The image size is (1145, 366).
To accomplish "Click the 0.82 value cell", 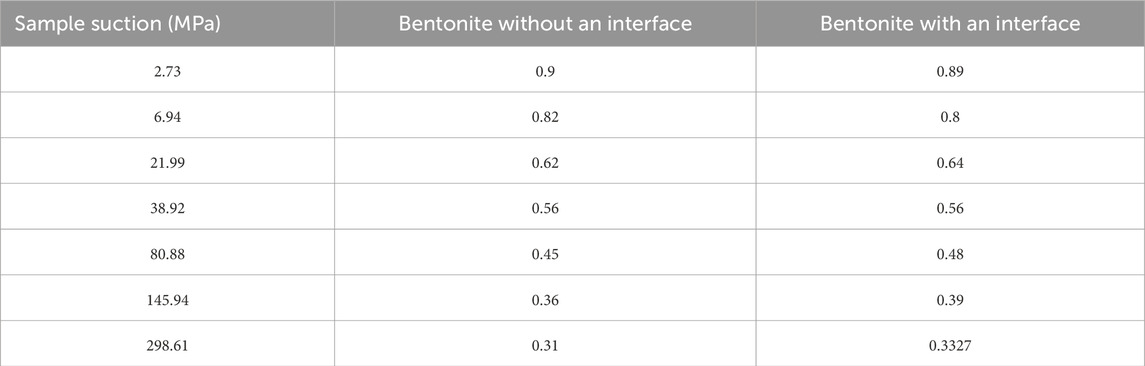I will (x=545, y=115).
